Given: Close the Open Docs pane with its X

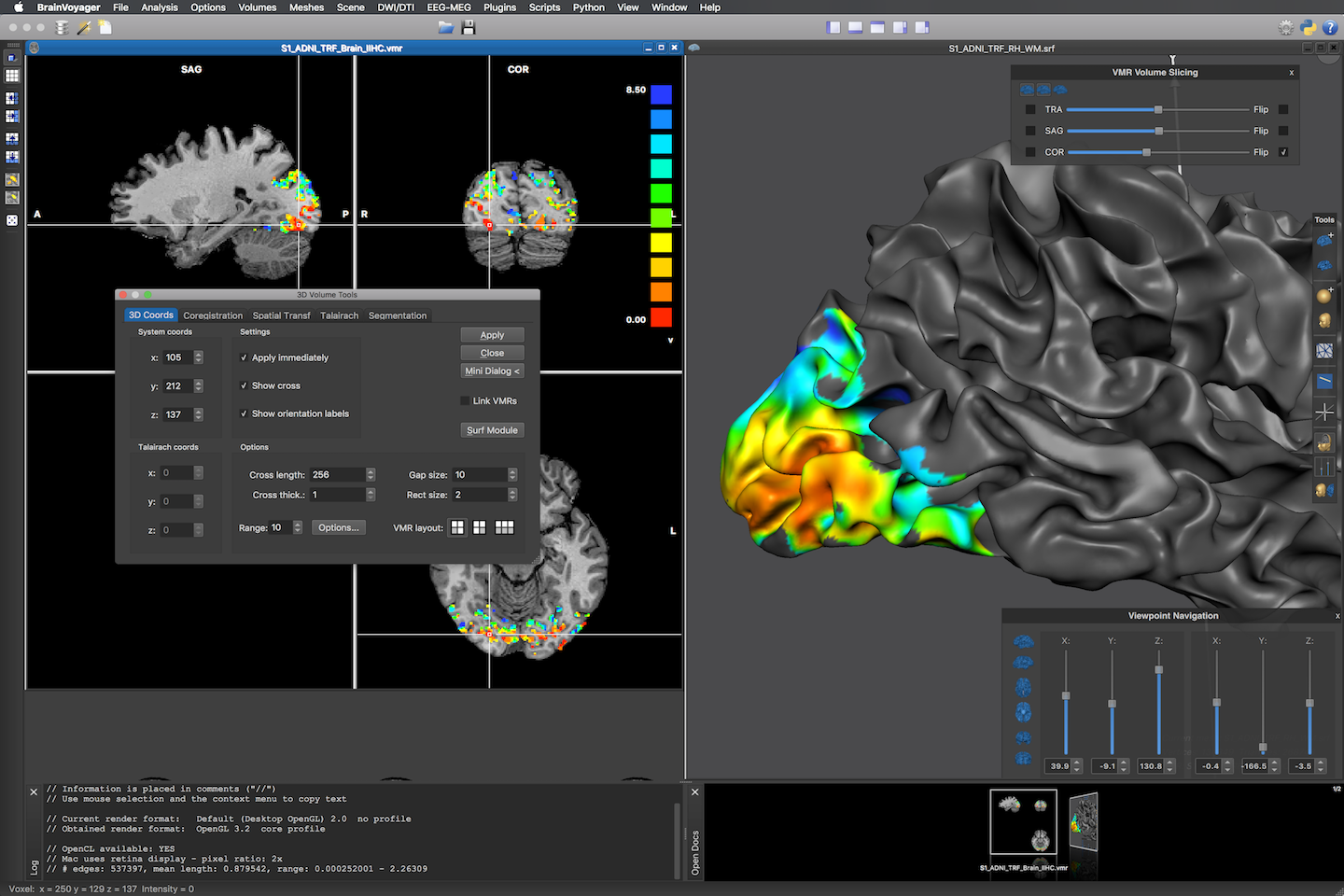Looking at the screenshot, I should click(694, 791).
